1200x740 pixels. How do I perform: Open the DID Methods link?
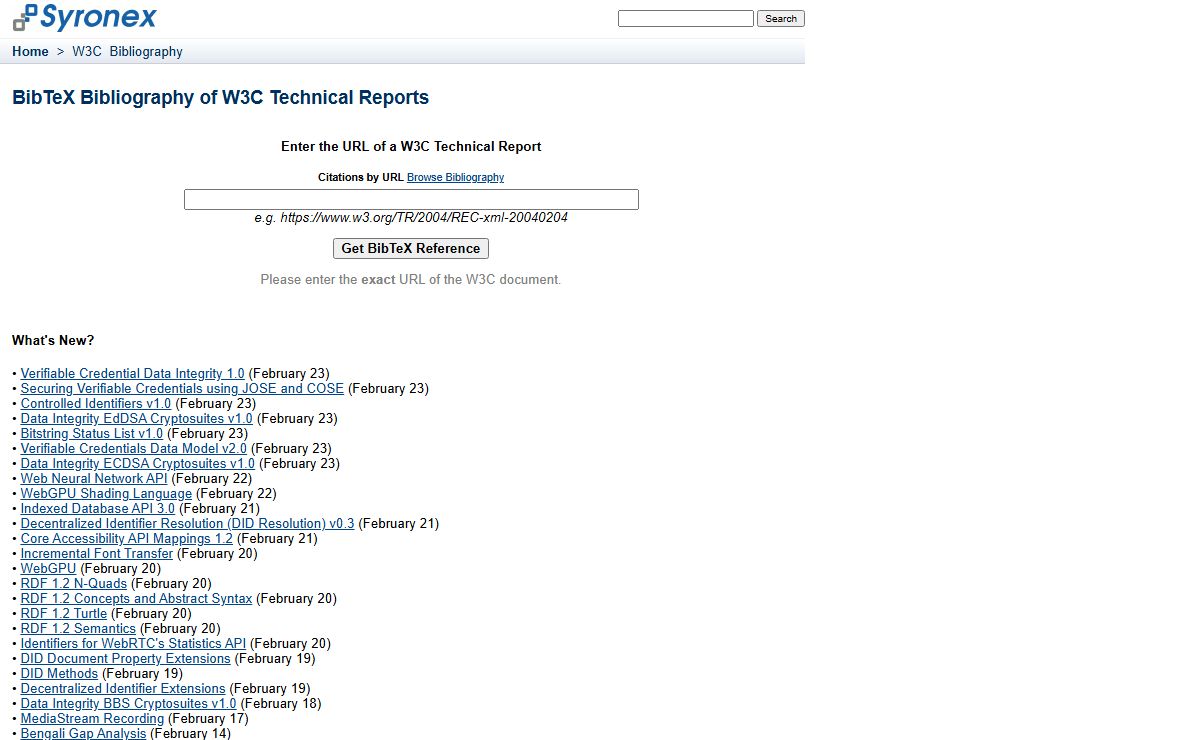click(x=59, y=674)
